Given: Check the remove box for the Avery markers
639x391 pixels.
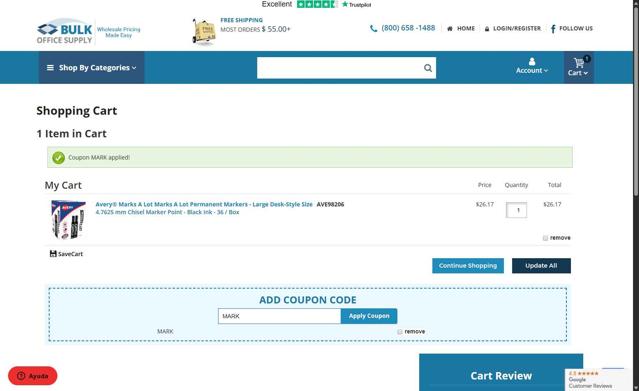Looking at the screenshot, I should [545, 238].
